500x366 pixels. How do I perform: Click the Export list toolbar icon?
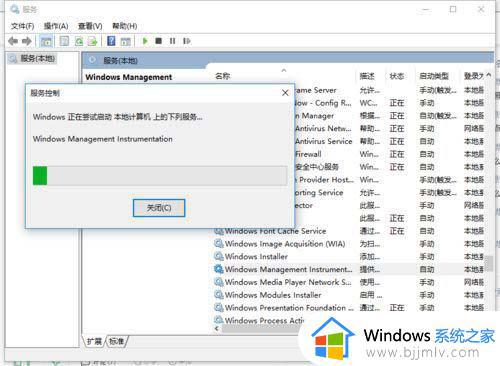(x=92, y=41)
